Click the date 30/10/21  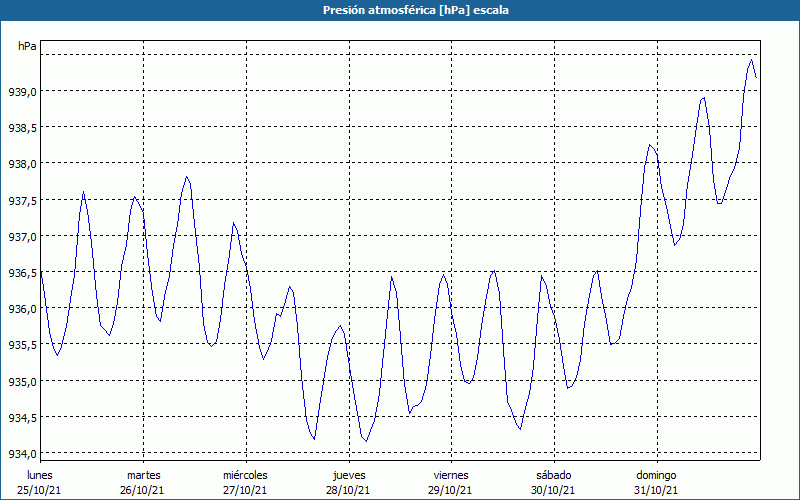[553, 490]
